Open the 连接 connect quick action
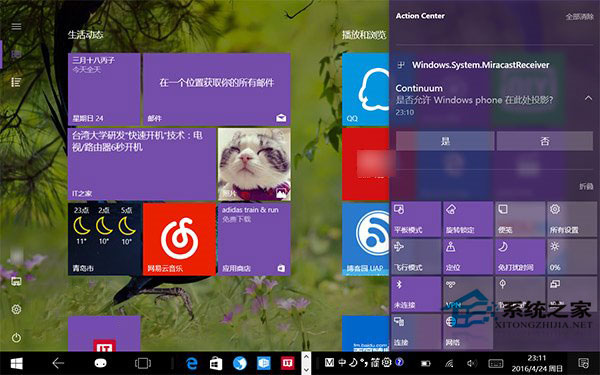 tap(416, 331)
